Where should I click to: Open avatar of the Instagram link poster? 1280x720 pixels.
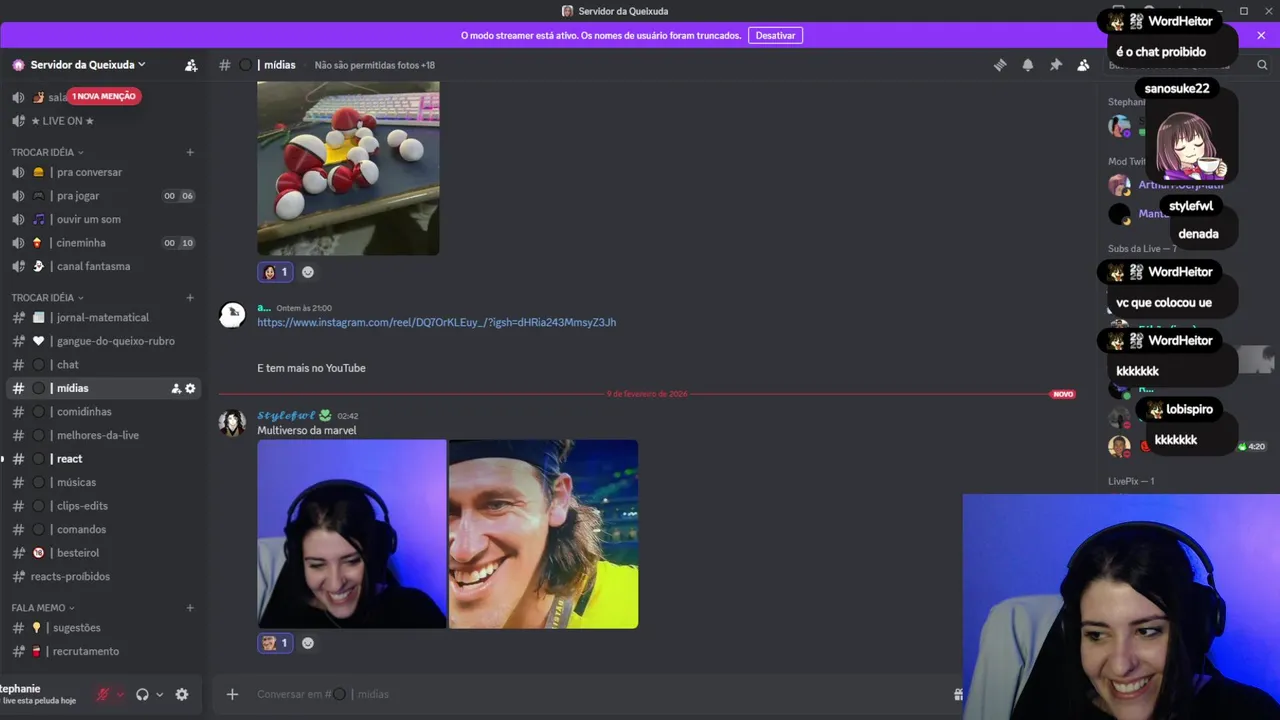click(233, 315)
